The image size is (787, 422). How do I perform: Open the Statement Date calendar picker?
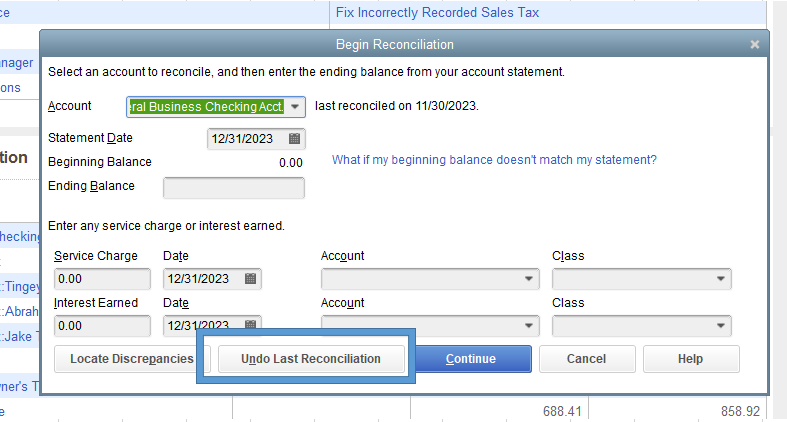tap(294, 139)
